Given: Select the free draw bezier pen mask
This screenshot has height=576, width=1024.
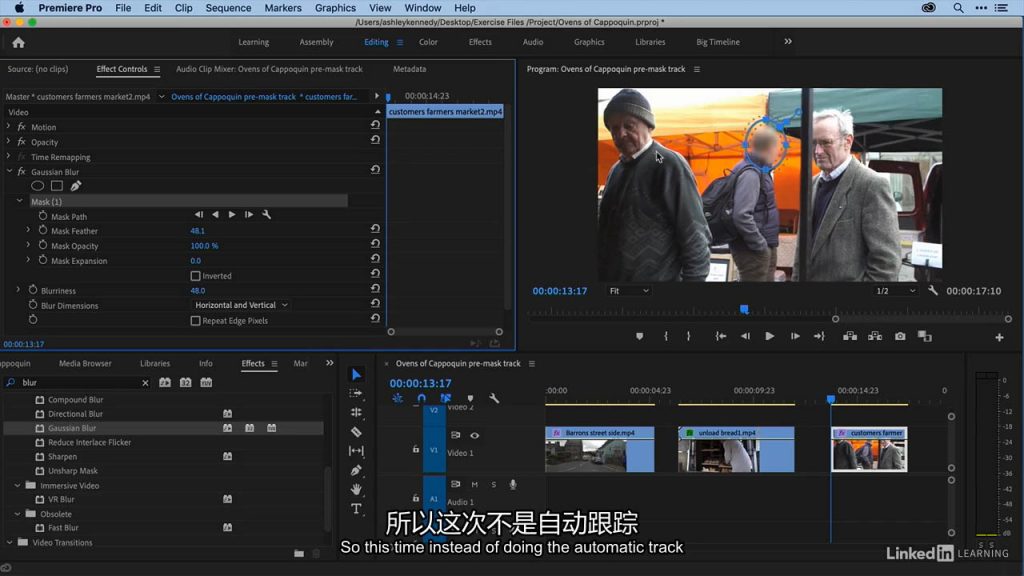Looking at the screenshot, I should pyautogui.click(x=76, y=186).
